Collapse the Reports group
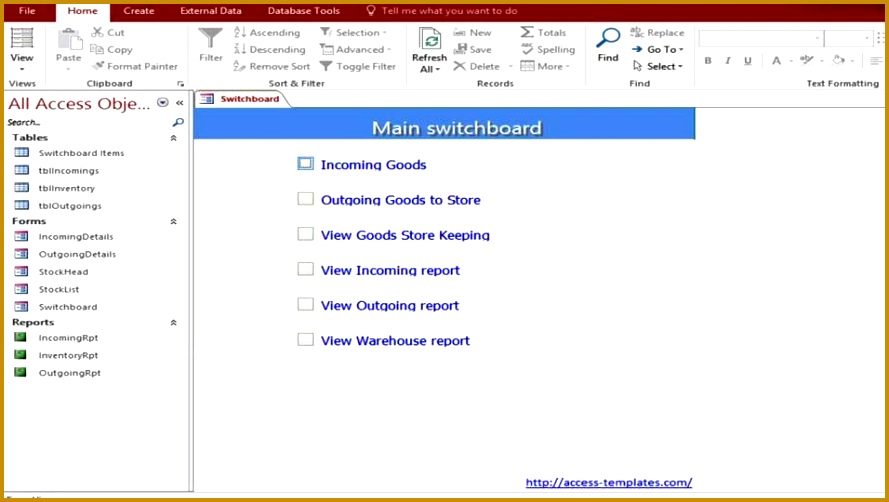Viewport: 889px width, 502px height. (x=173, y=323)
